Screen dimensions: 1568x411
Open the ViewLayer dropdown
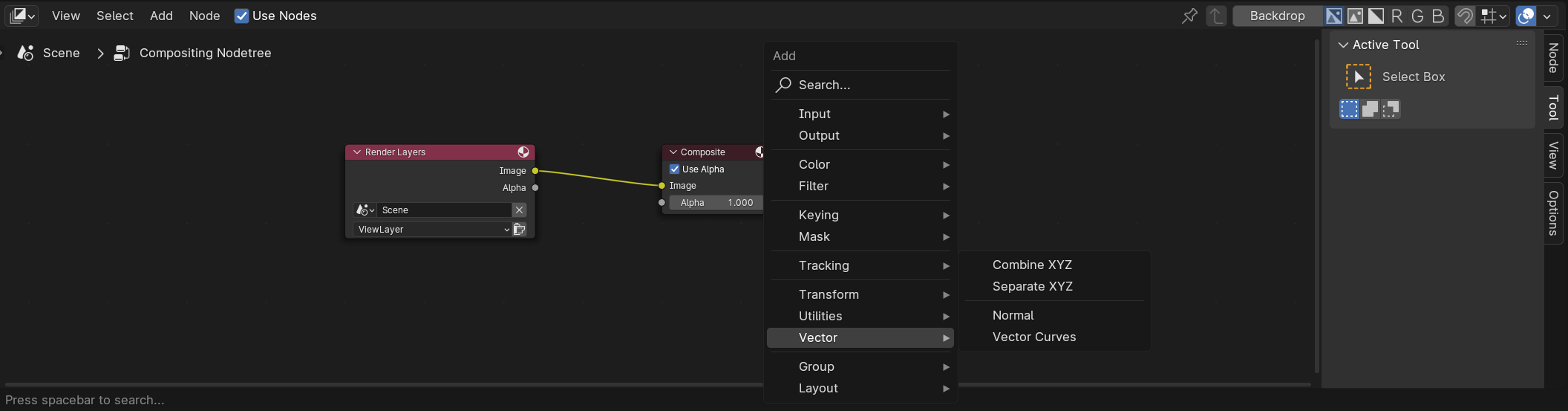point(433,230)
